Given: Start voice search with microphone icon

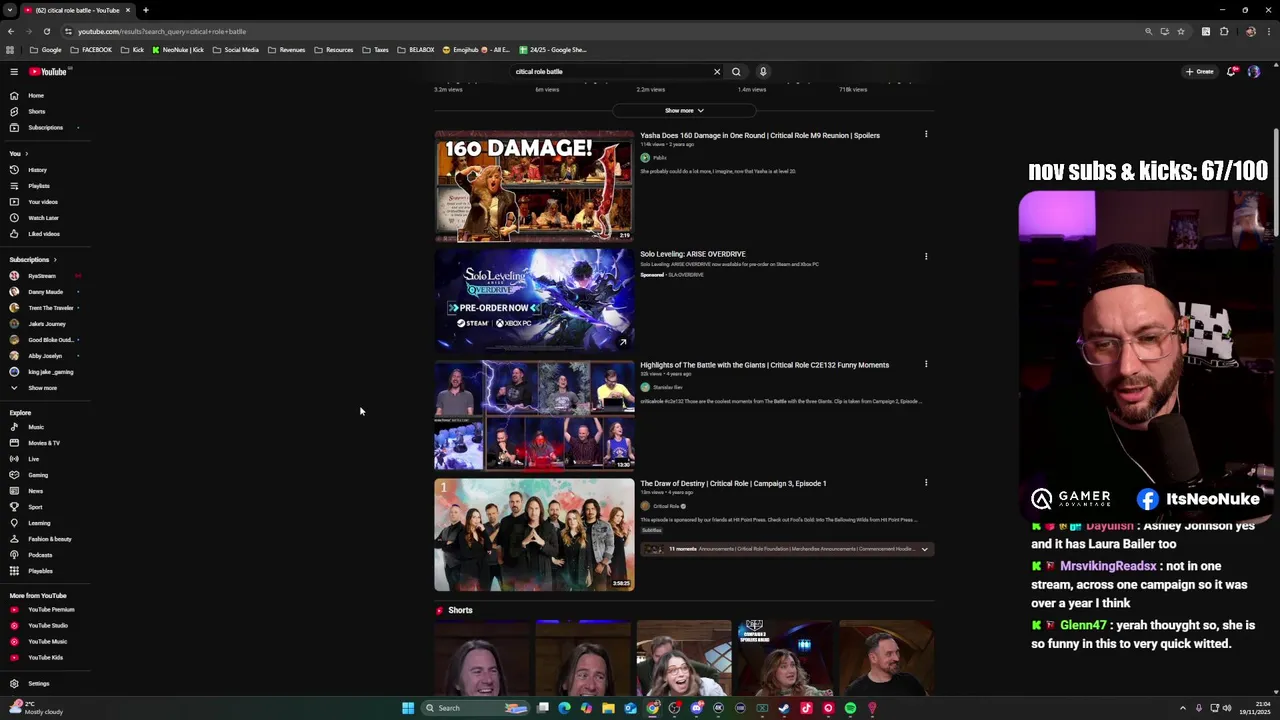Looking at the screenshot, I should pyautogui.click(x=763, y=72).
